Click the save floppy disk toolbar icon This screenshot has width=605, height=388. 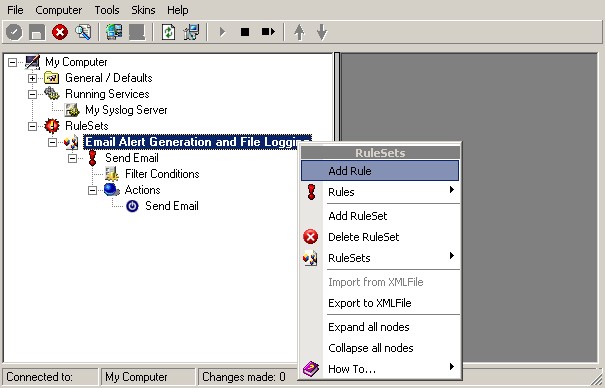point(37,32)
